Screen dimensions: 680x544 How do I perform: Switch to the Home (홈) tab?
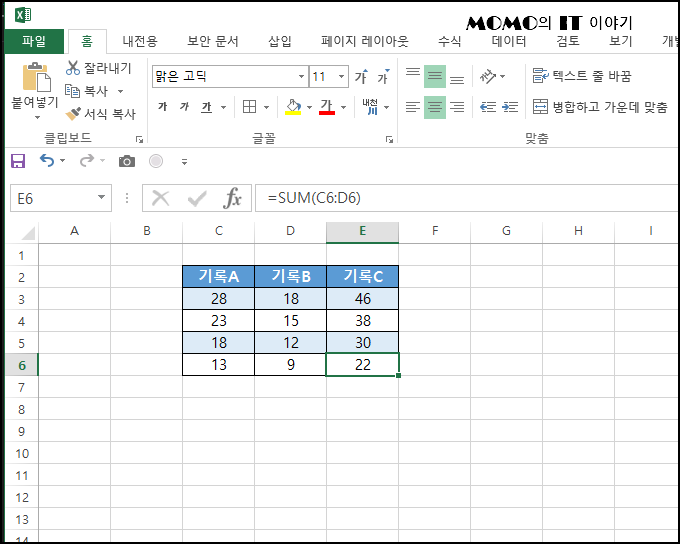pyautogui.click(x=87, y=41)
